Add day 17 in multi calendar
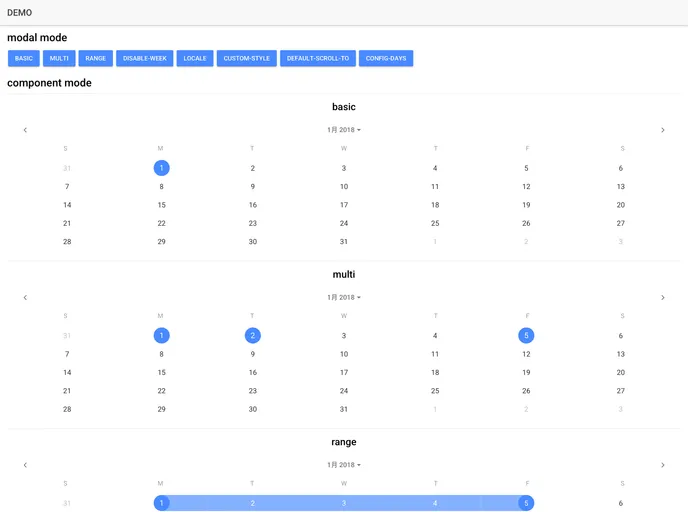The width and height of the screenshot is (688, 512). (x=344, y=372)
